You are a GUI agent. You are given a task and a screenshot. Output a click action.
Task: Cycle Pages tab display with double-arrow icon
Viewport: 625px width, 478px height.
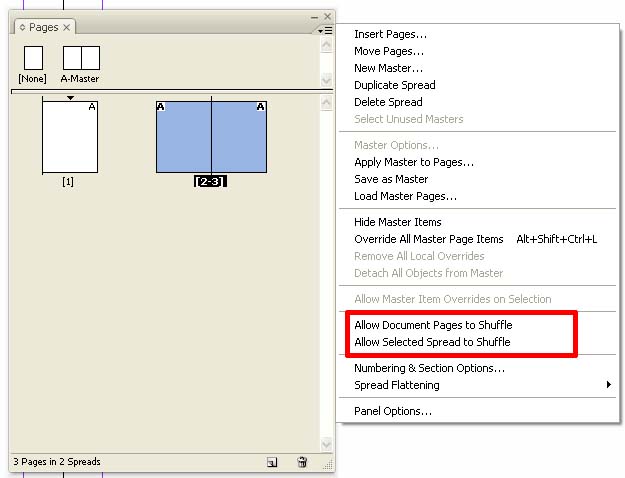(x=22, y=27)
